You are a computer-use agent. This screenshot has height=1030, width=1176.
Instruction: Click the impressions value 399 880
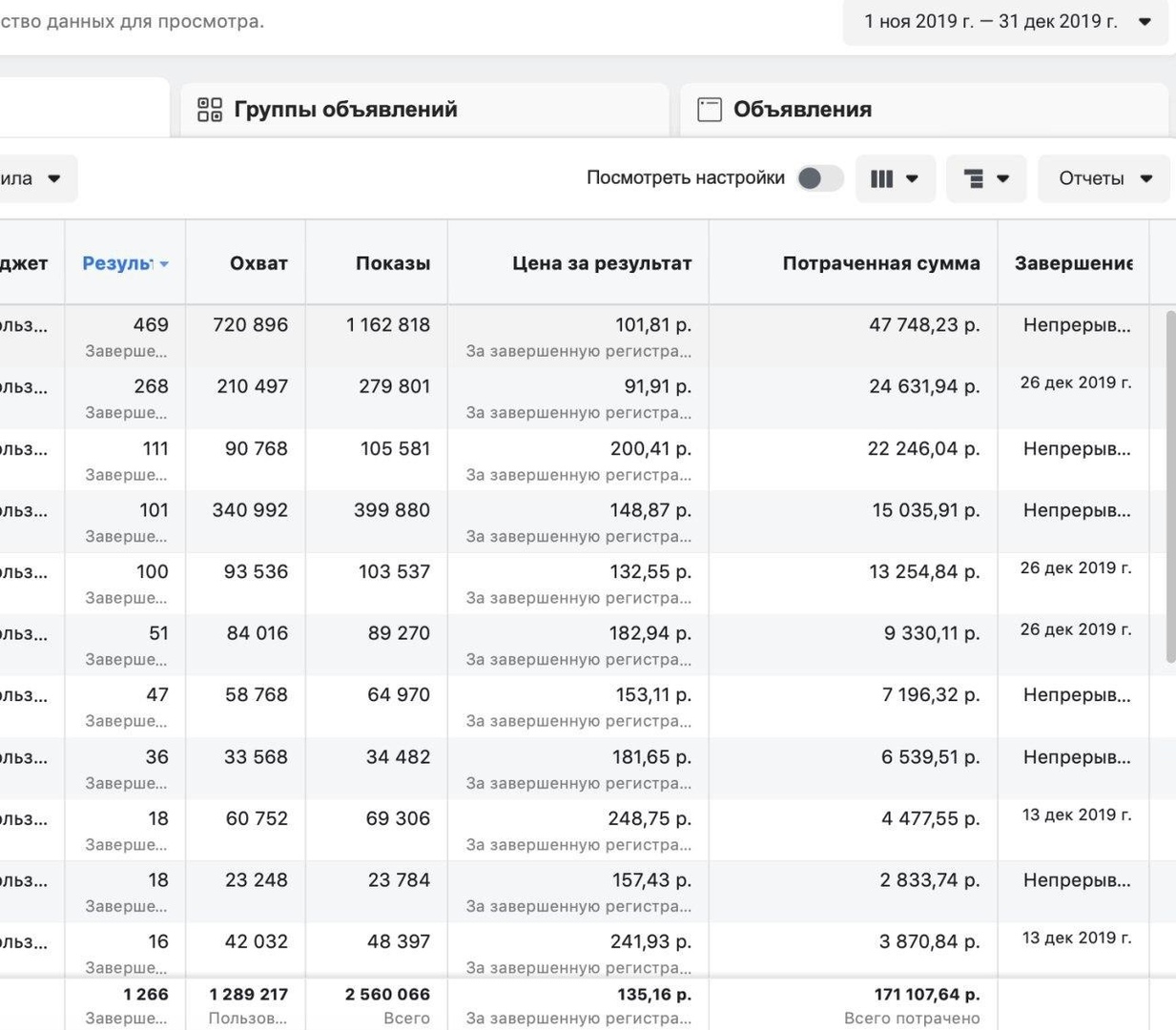392,510
